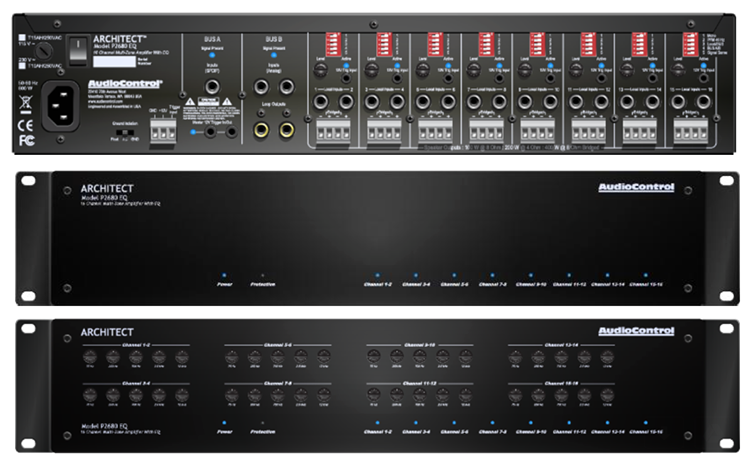Screen dimensions: 750x464
Task: Click the GND/+12V/Trigger terminal block
Action: click(x=163, y=129)
